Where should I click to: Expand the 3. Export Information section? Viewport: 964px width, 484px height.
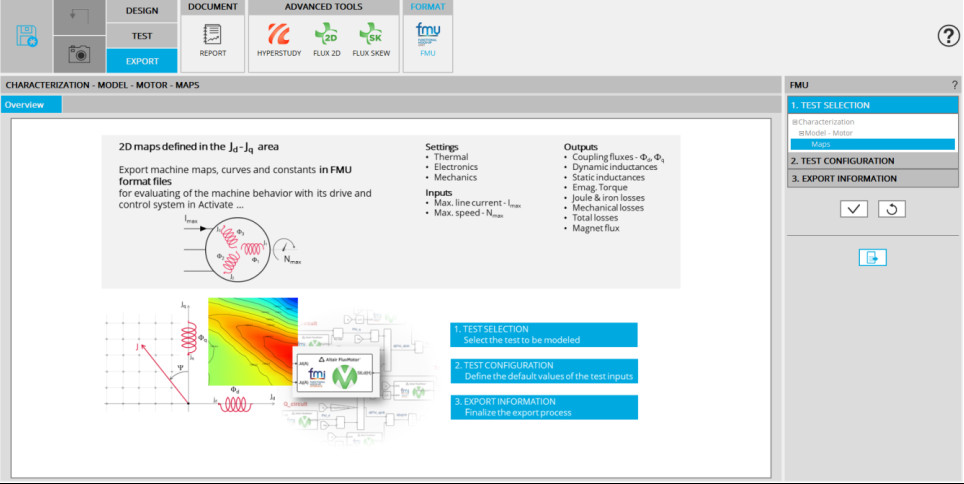(872, 179)
